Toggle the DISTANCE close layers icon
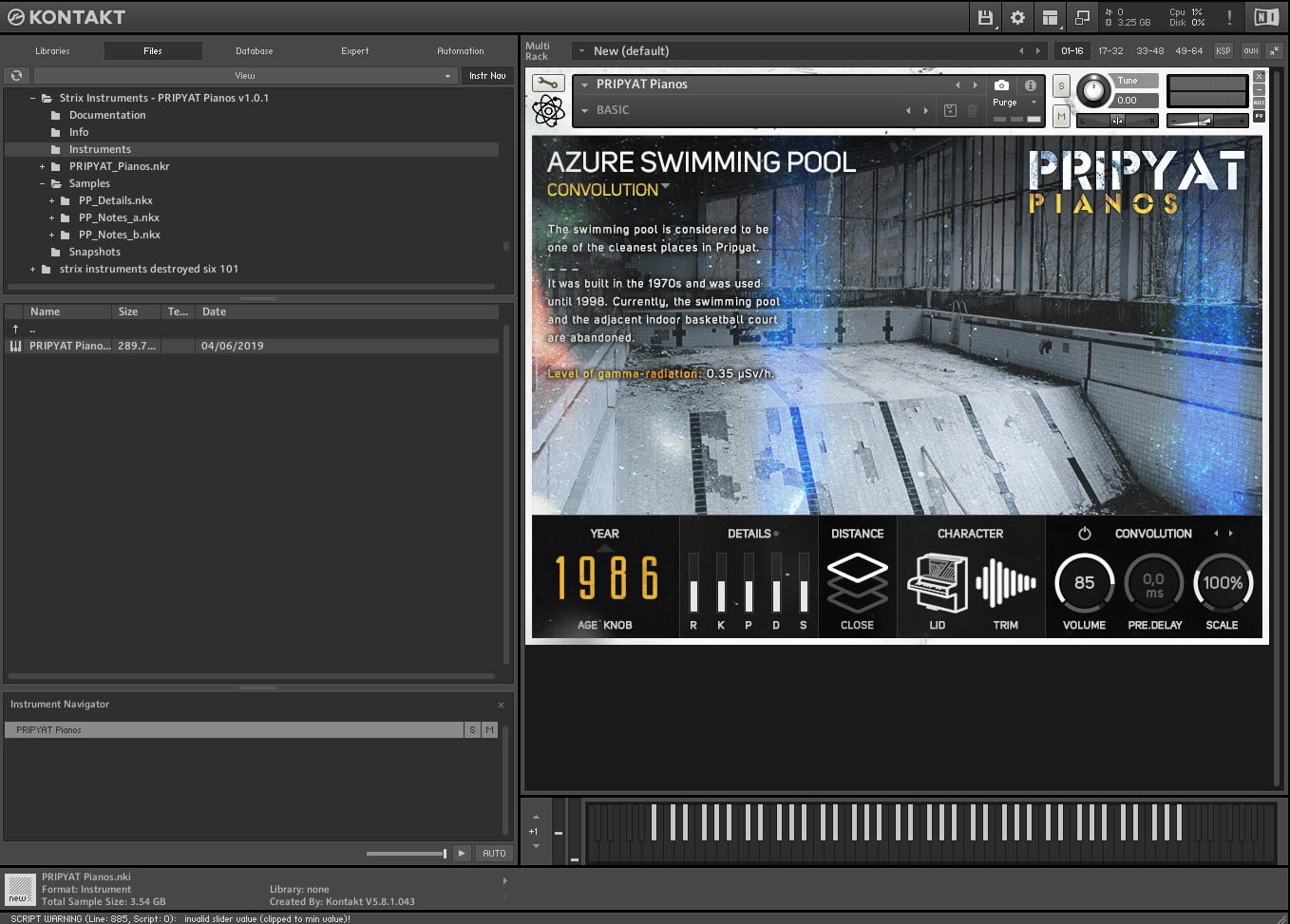 pyautogui.click(x=857, y=583)
